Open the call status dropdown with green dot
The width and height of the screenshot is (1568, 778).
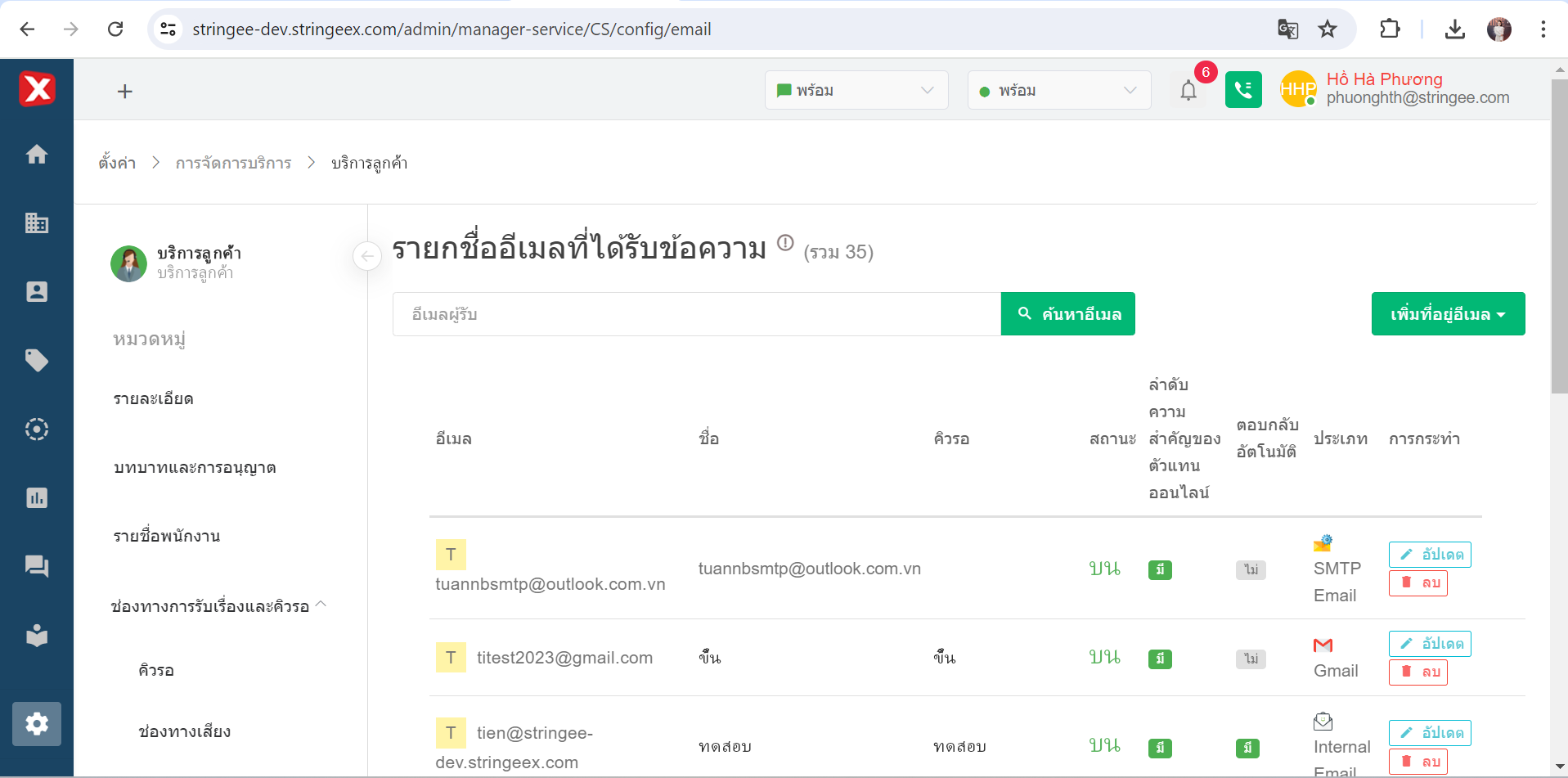pyautogui.click(x=1058, y=90)
